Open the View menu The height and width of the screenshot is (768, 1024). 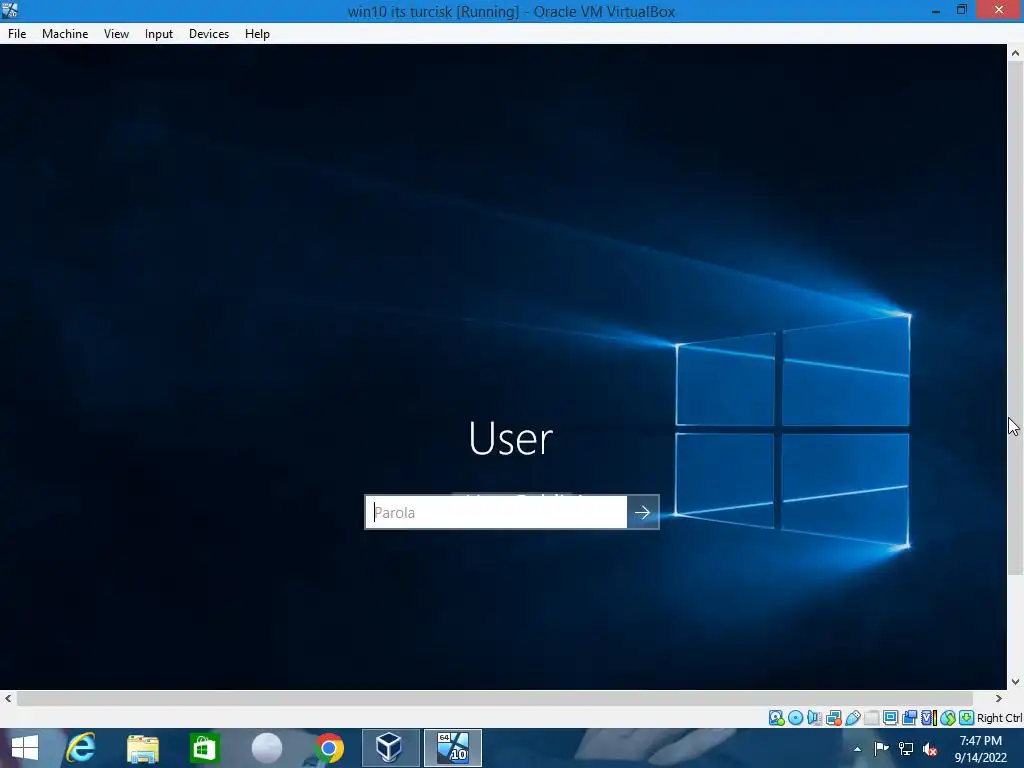116,34
